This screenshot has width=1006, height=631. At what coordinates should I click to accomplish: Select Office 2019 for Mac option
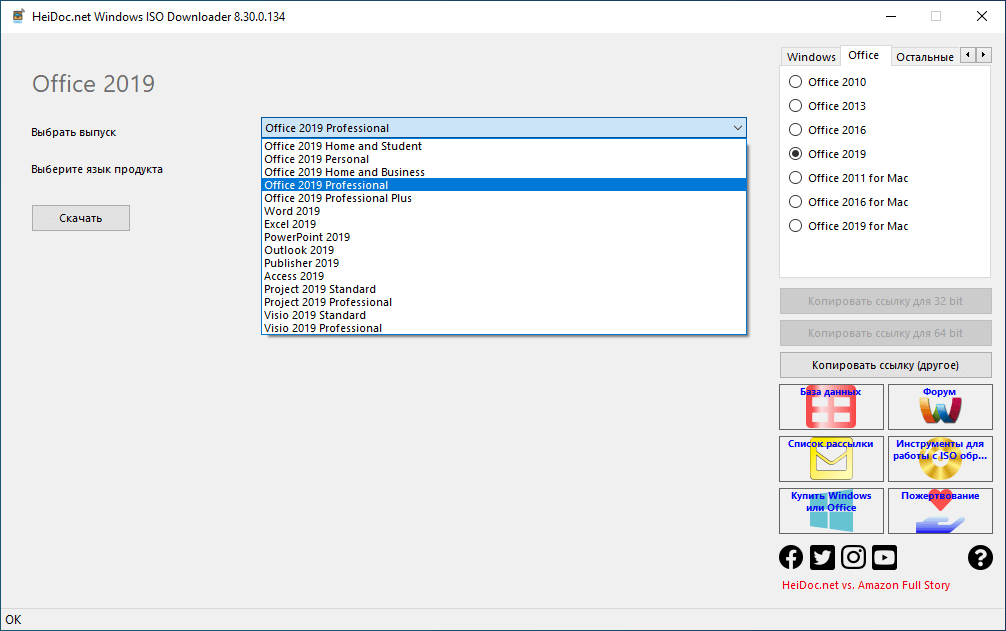795,226
